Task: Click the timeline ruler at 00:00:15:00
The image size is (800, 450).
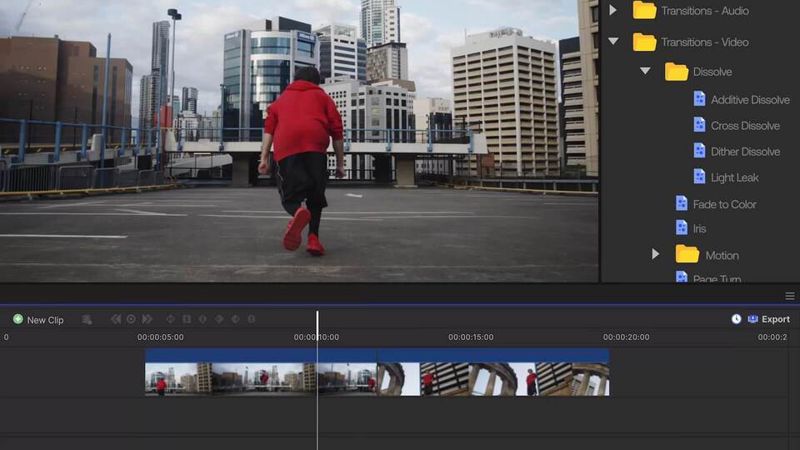Action: (470, 337)
